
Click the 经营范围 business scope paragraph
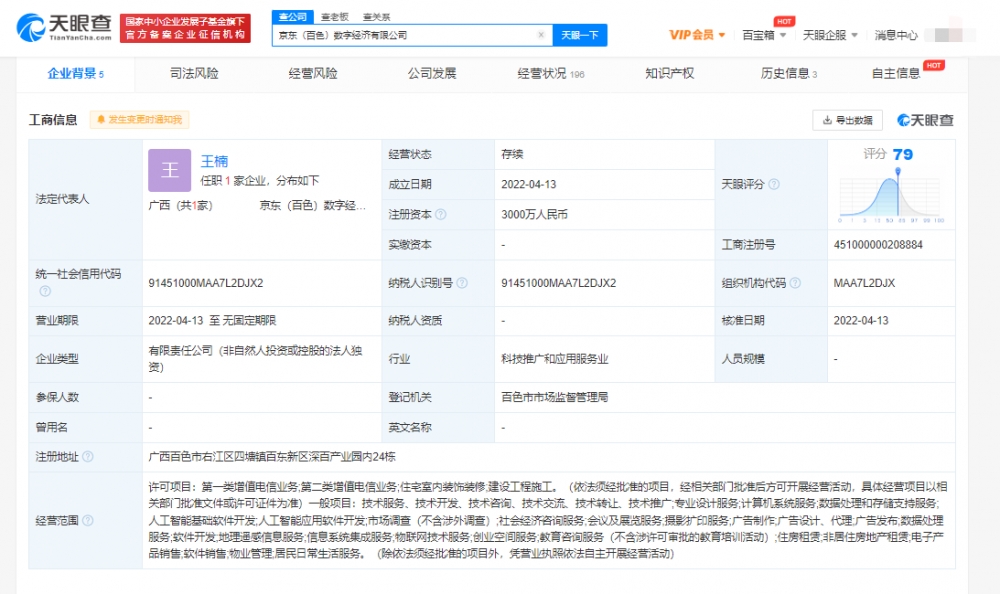click(x=548, y=521)
